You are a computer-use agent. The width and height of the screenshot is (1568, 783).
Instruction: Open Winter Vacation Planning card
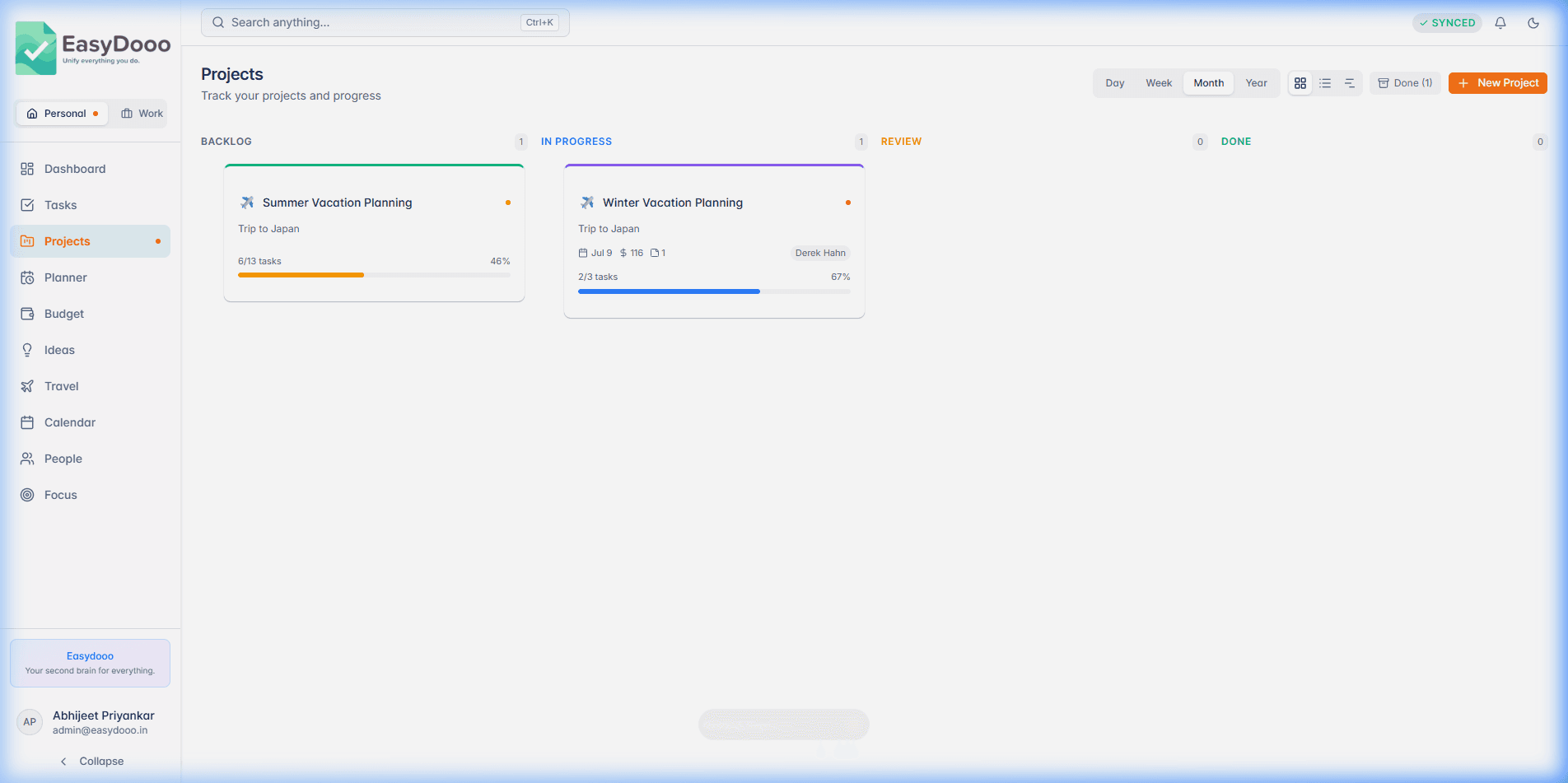[714, 241]
